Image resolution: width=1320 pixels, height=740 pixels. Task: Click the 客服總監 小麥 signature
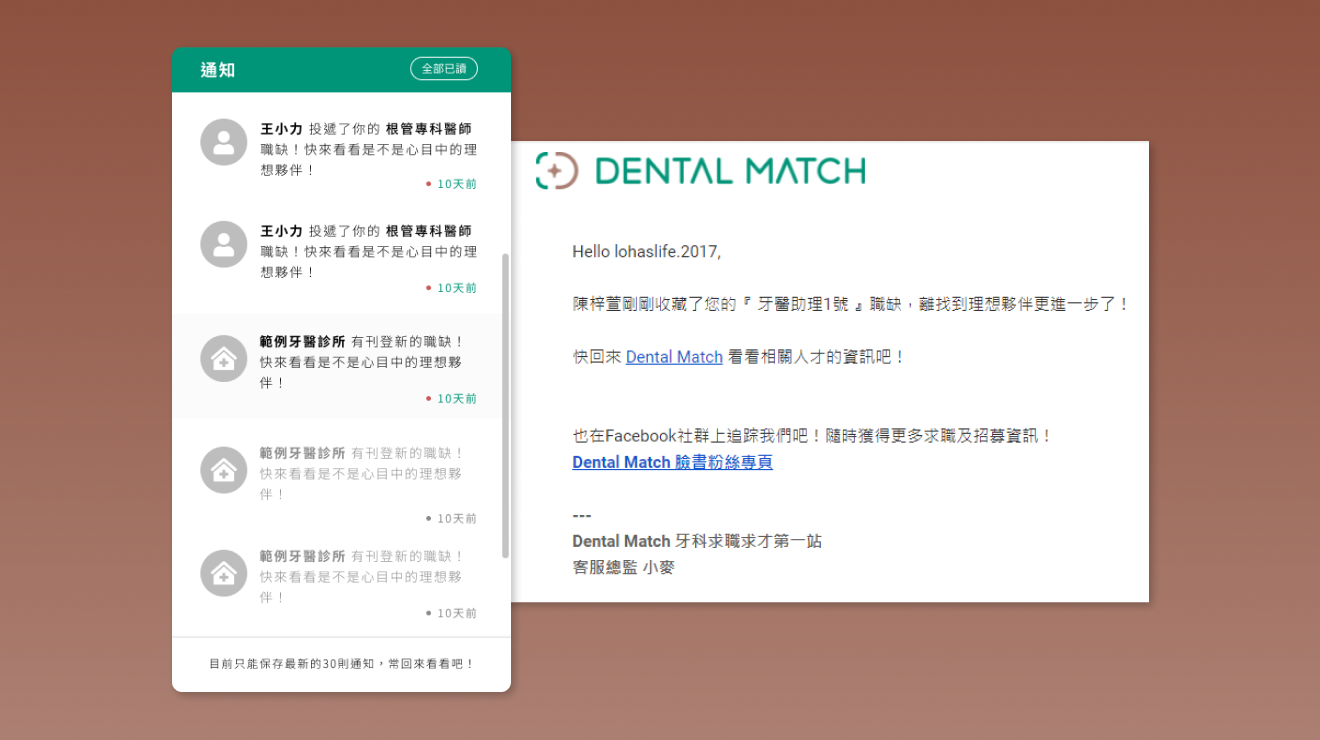pyautogui.click(x=623, y=567)
